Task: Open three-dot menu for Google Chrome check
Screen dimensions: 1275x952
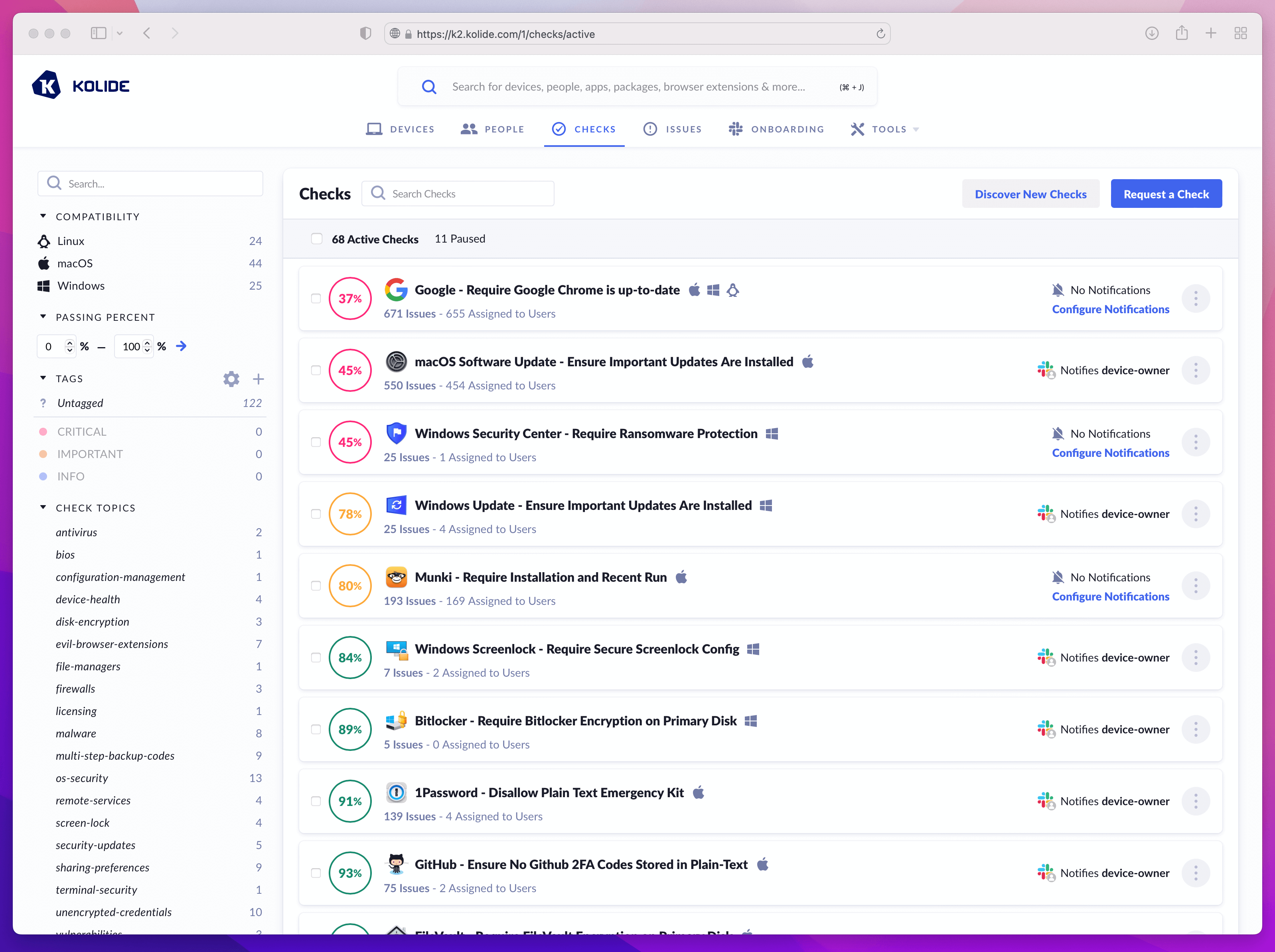Action: click(1196, 298)
